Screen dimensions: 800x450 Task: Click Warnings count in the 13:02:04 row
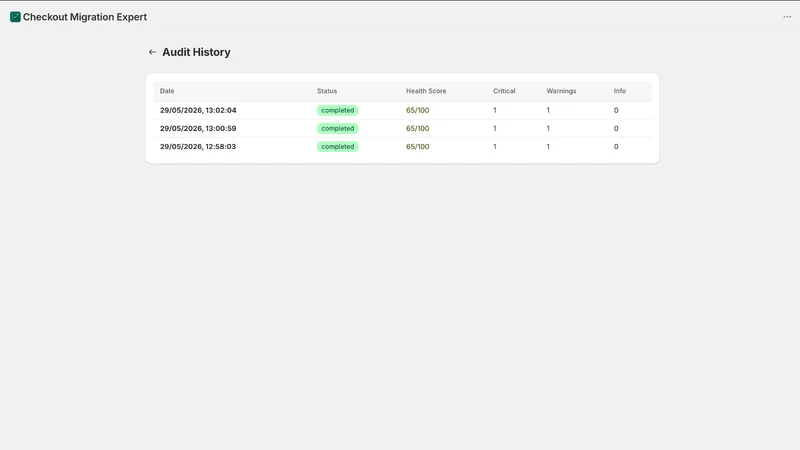click(548, 110)
